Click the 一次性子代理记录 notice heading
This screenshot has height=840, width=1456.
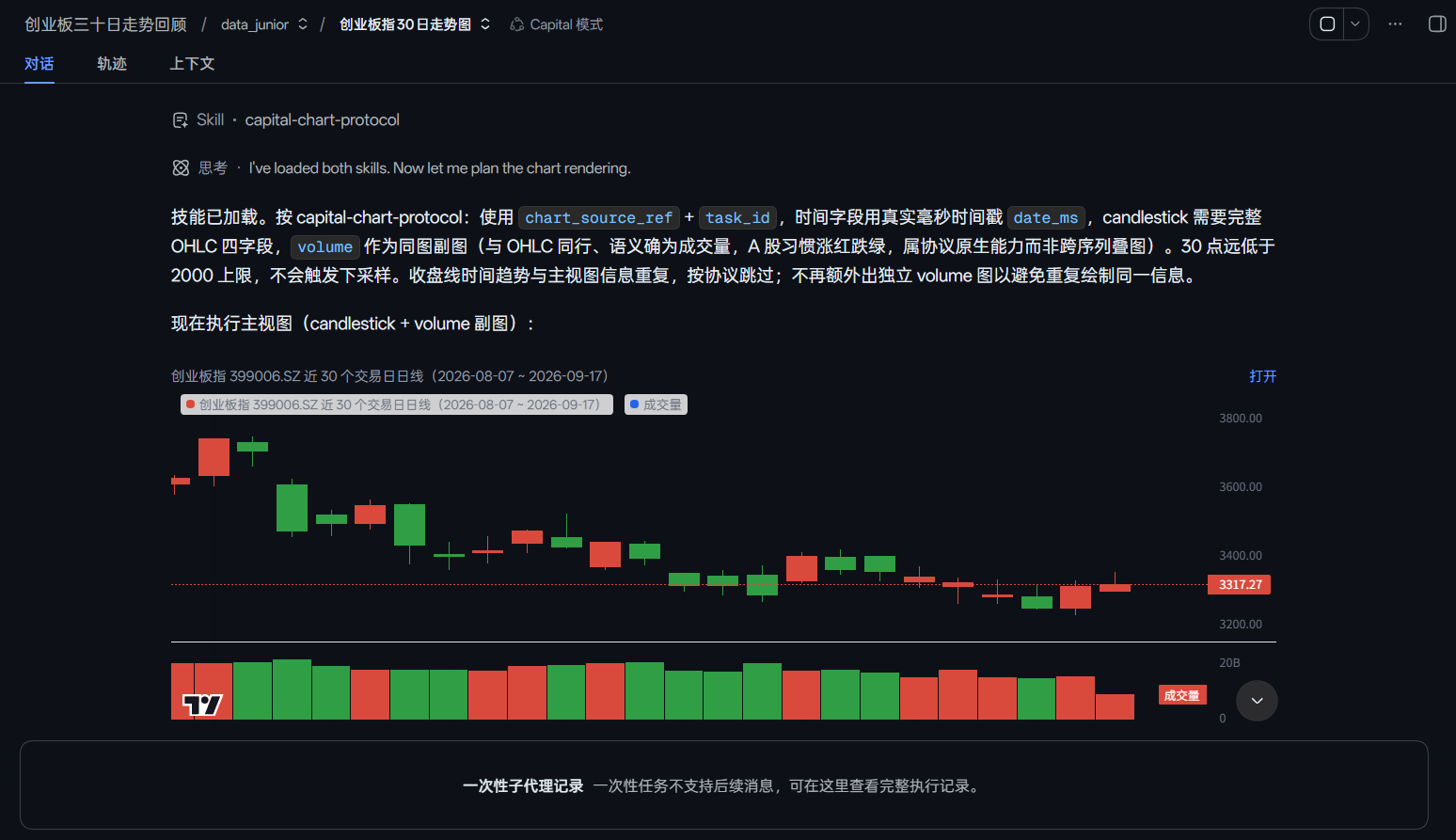[x=523, y=786]
